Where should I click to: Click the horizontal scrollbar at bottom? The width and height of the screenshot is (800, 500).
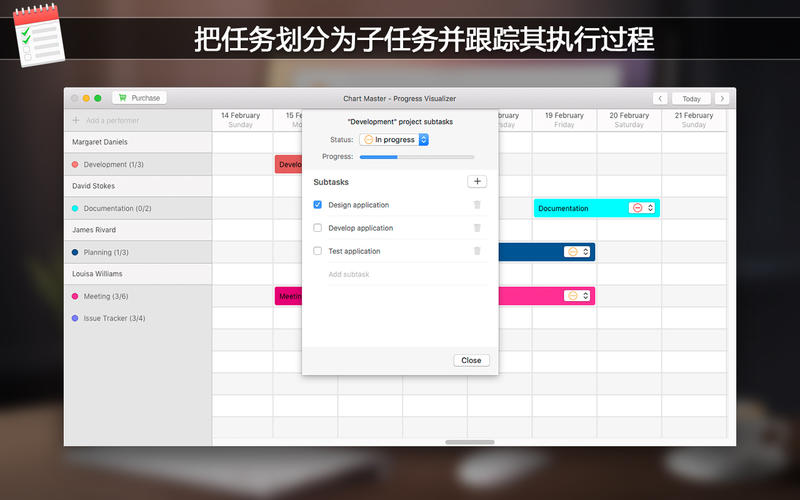(469, 442)
